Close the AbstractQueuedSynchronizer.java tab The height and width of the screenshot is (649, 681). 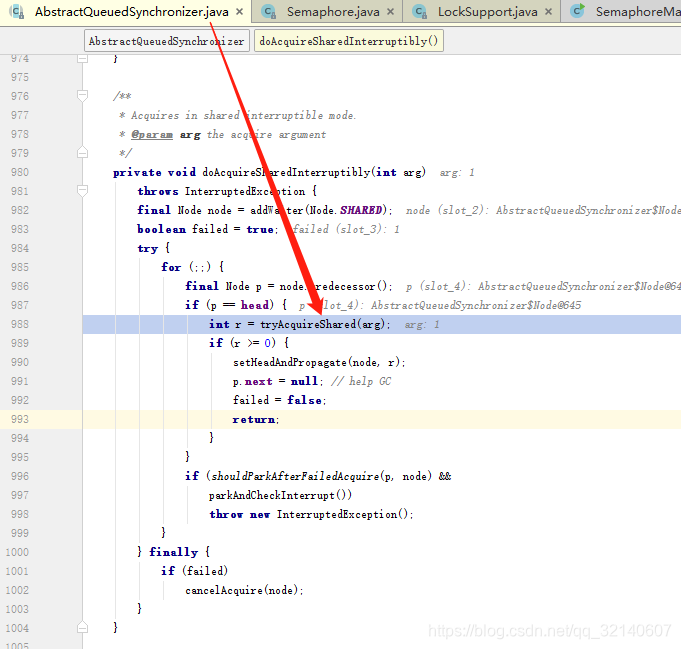(239, 12)
